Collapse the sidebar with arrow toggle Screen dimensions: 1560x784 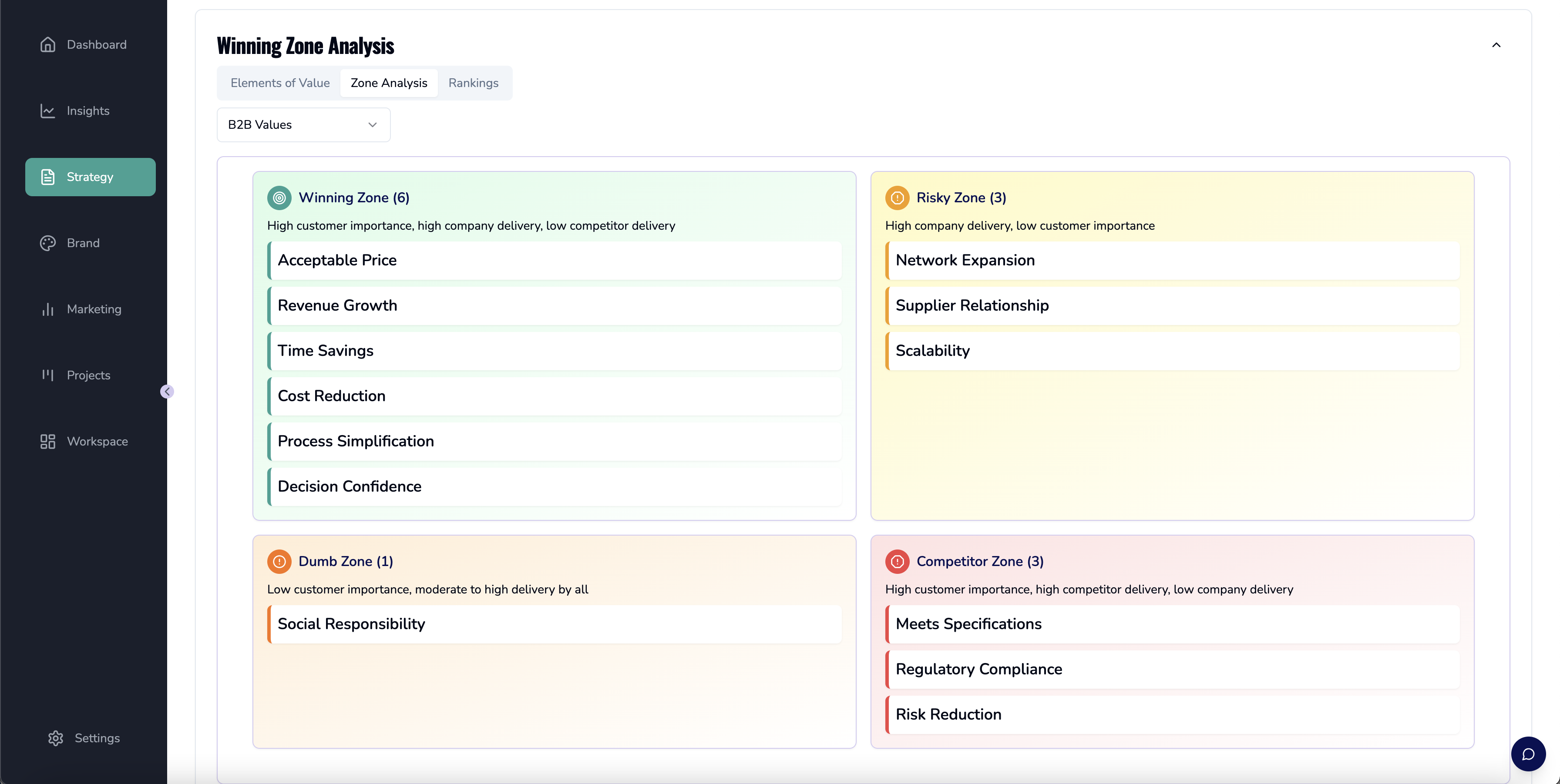(x=167, y=392)
